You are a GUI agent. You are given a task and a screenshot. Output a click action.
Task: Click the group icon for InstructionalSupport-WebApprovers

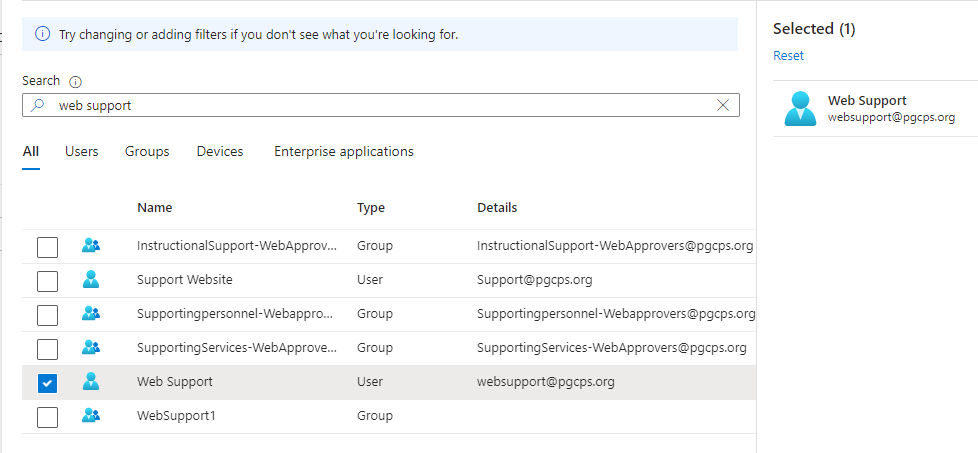pyautogui.click(x=91, y=246)
